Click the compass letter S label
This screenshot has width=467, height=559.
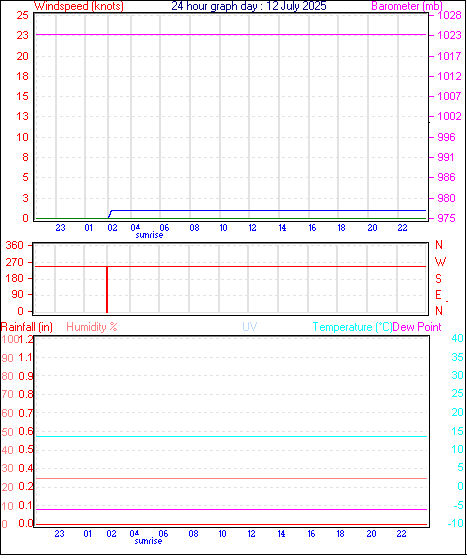click(x=438, y=278)
